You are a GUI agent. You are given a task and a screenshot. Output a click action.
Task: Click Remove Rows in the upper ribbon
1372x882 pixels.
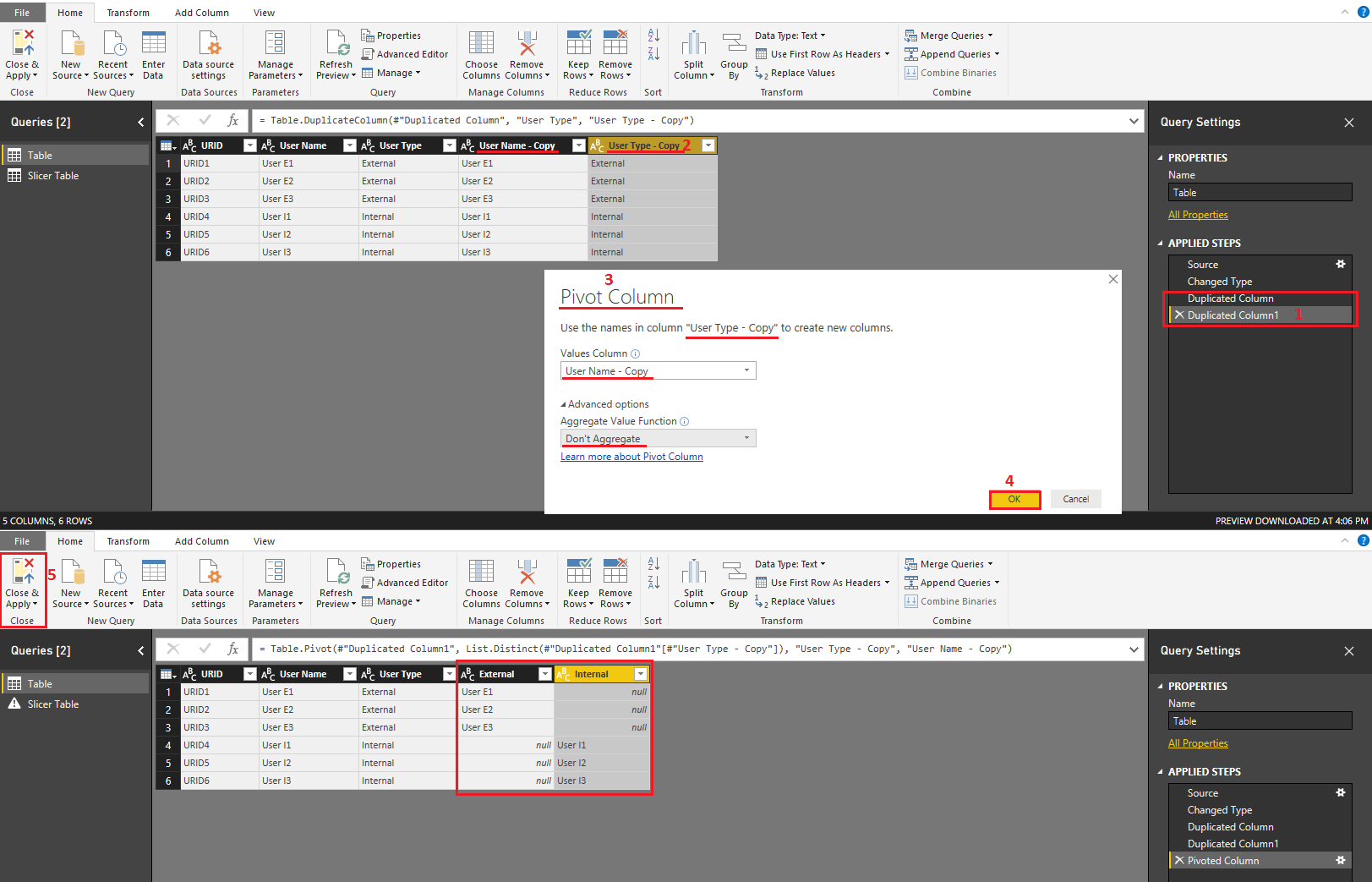click(x=615, y=54)
